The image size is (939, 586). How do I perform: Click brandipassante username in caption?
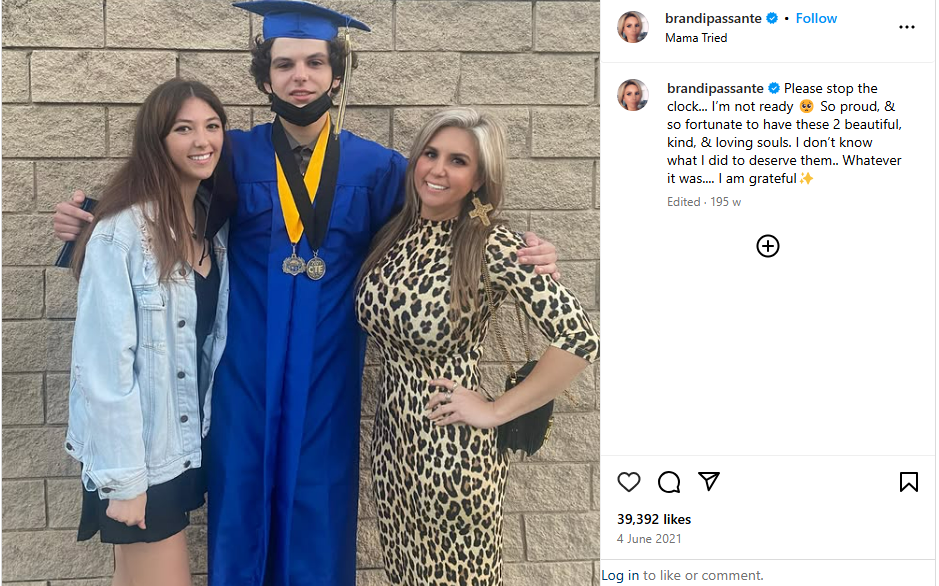715,88
